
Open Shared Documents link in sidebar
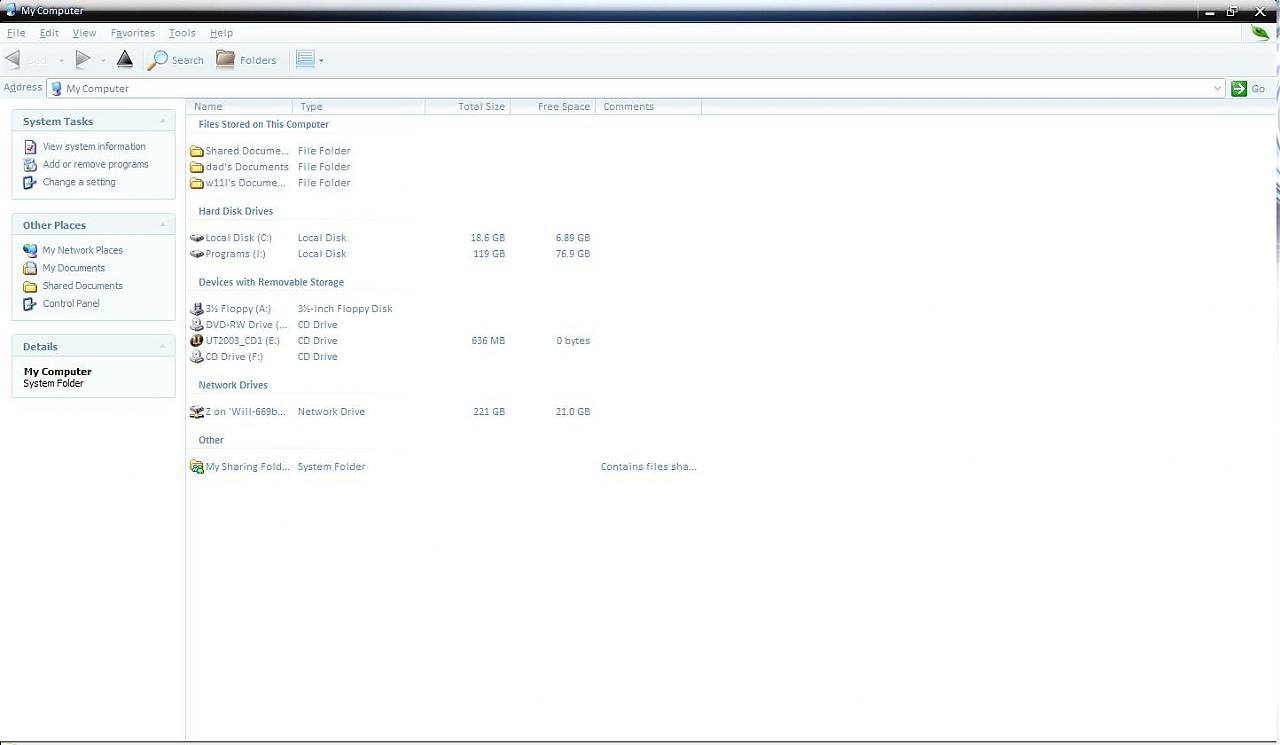[x=82, y=286]
